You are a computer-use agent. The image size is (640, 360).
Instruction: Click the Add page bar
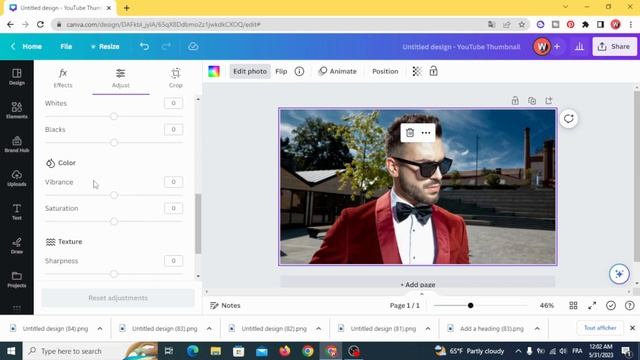pos(418,282)
